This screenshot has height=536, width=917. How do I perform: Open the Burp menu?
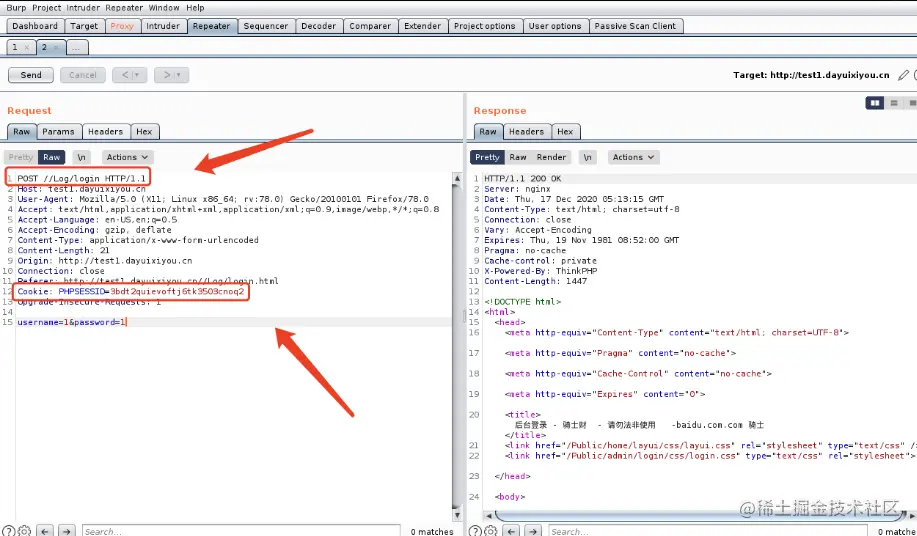(16, 8)
